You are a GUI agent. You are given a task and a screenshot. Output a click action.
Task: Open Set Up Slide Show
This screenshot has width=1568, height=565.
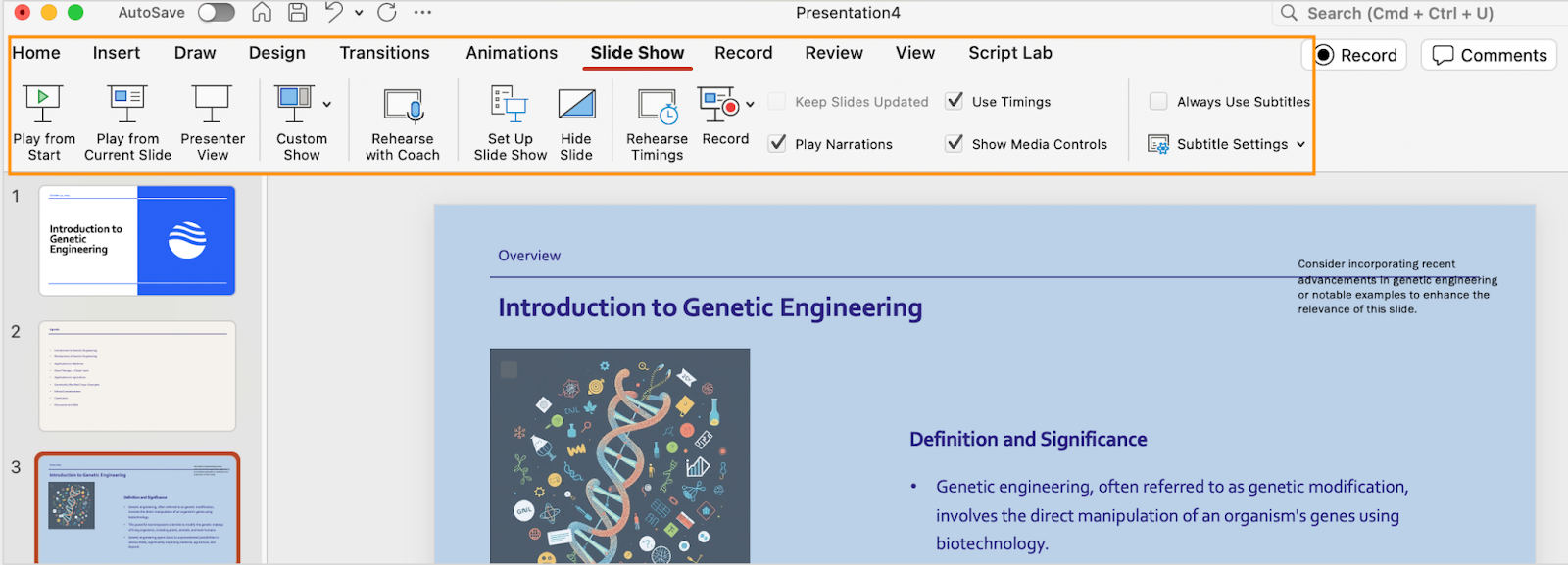tap(510, 105)
